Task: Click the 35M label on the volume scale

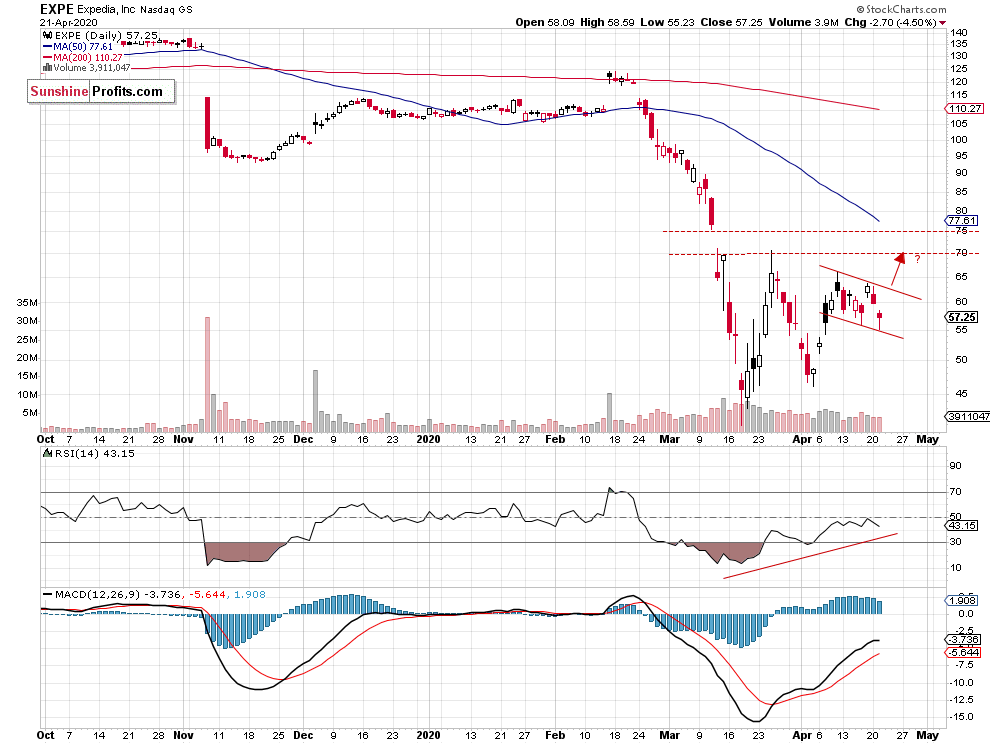Action: click(27, 303)
